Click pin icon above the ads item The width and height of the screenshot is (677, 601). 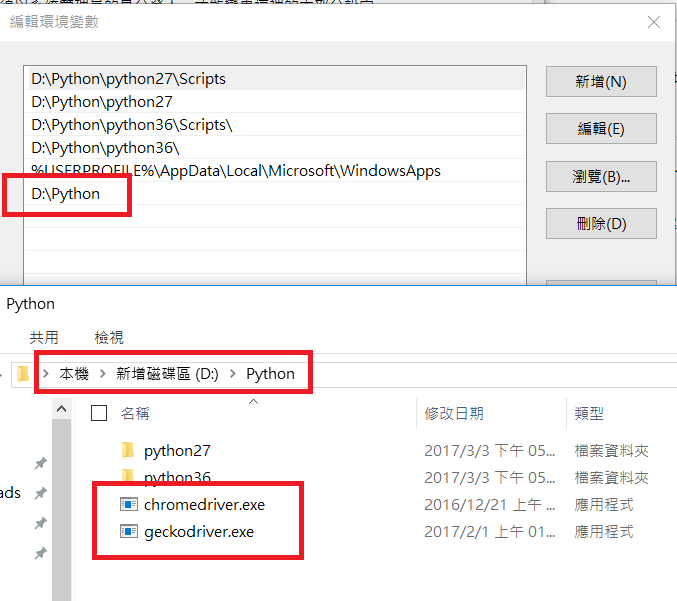click(x=41, y=463)
